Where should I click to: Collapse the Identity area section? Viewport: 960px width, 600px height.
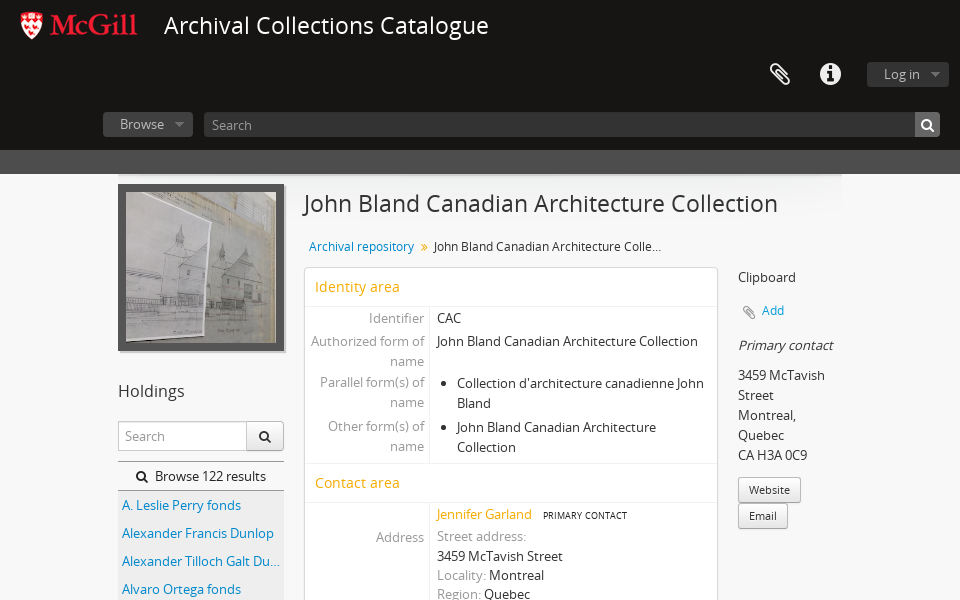point(357,286)
